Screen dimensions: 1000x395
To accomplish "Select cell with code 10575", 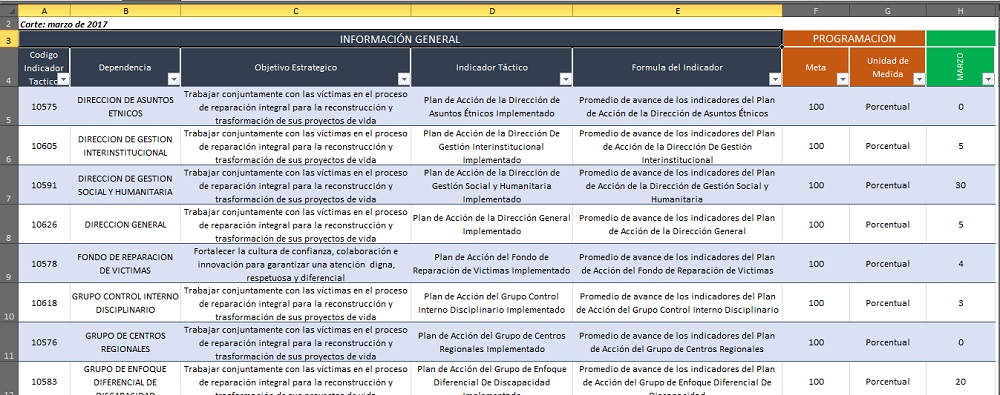I will pyautogui.click(x=44, y=107).
